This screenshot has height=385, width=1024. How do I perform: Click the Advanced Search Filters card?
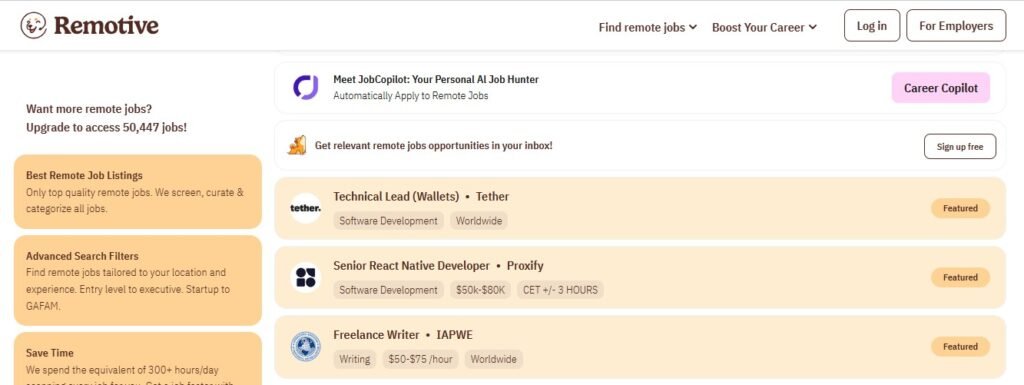pyautogui.click(x=138, y=281)
